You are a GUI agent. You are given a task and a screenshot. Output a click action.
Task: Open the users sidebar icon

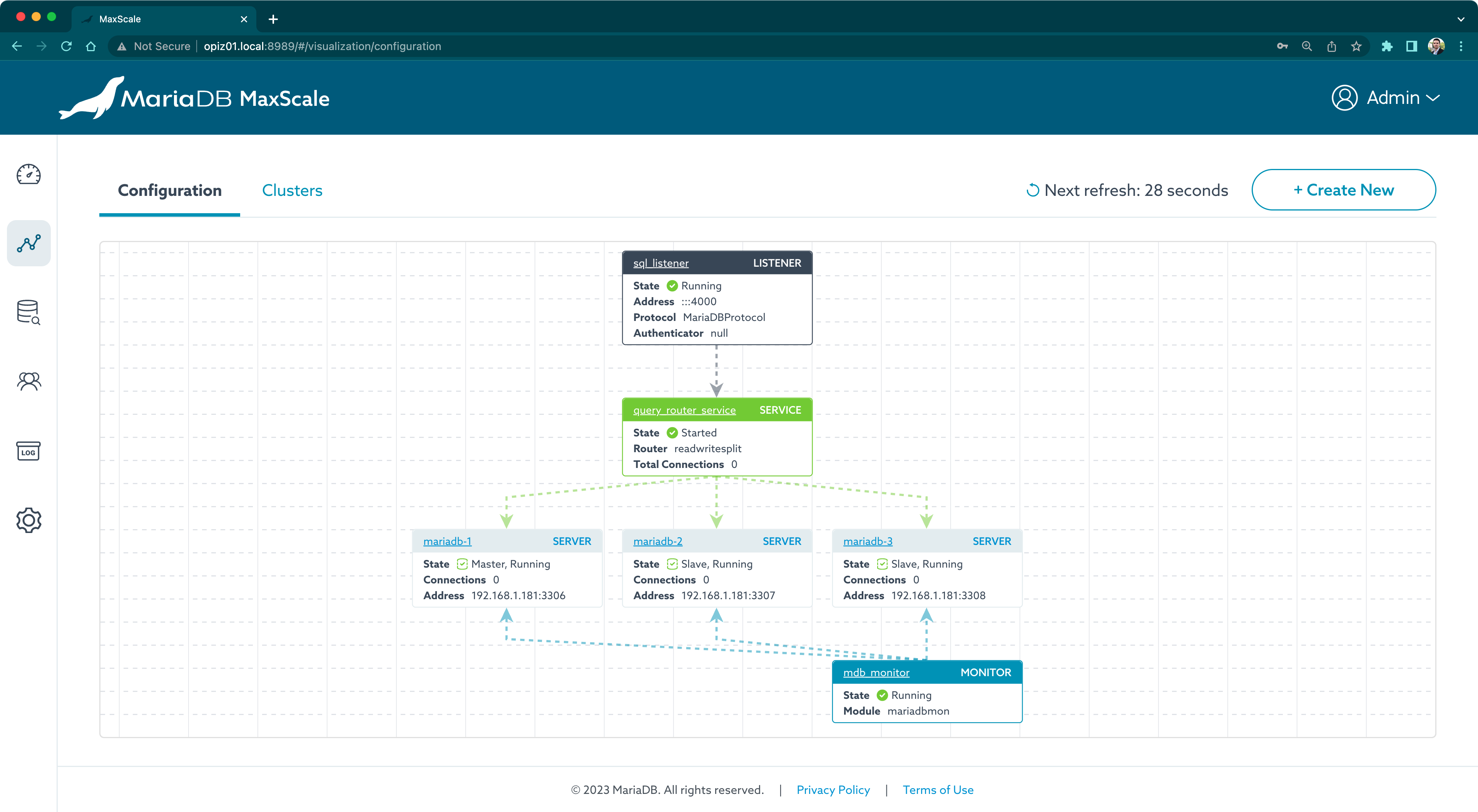29,382
